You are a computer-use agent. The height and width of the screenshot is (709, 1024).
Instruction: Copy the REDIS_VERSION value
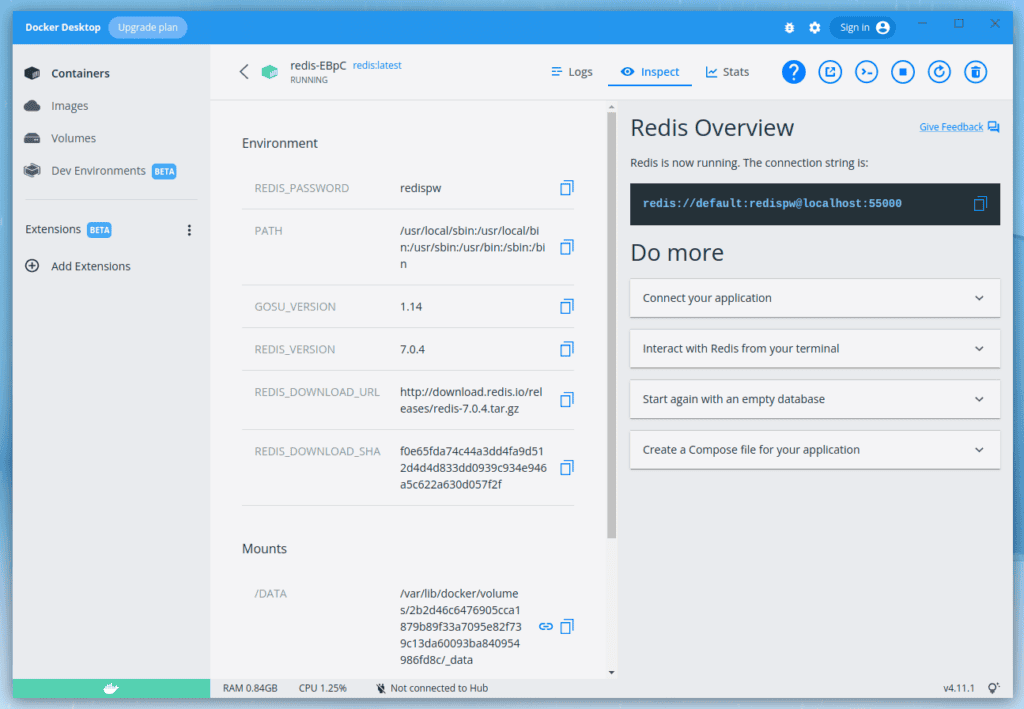pyautogui.click(x=567, y=349)
